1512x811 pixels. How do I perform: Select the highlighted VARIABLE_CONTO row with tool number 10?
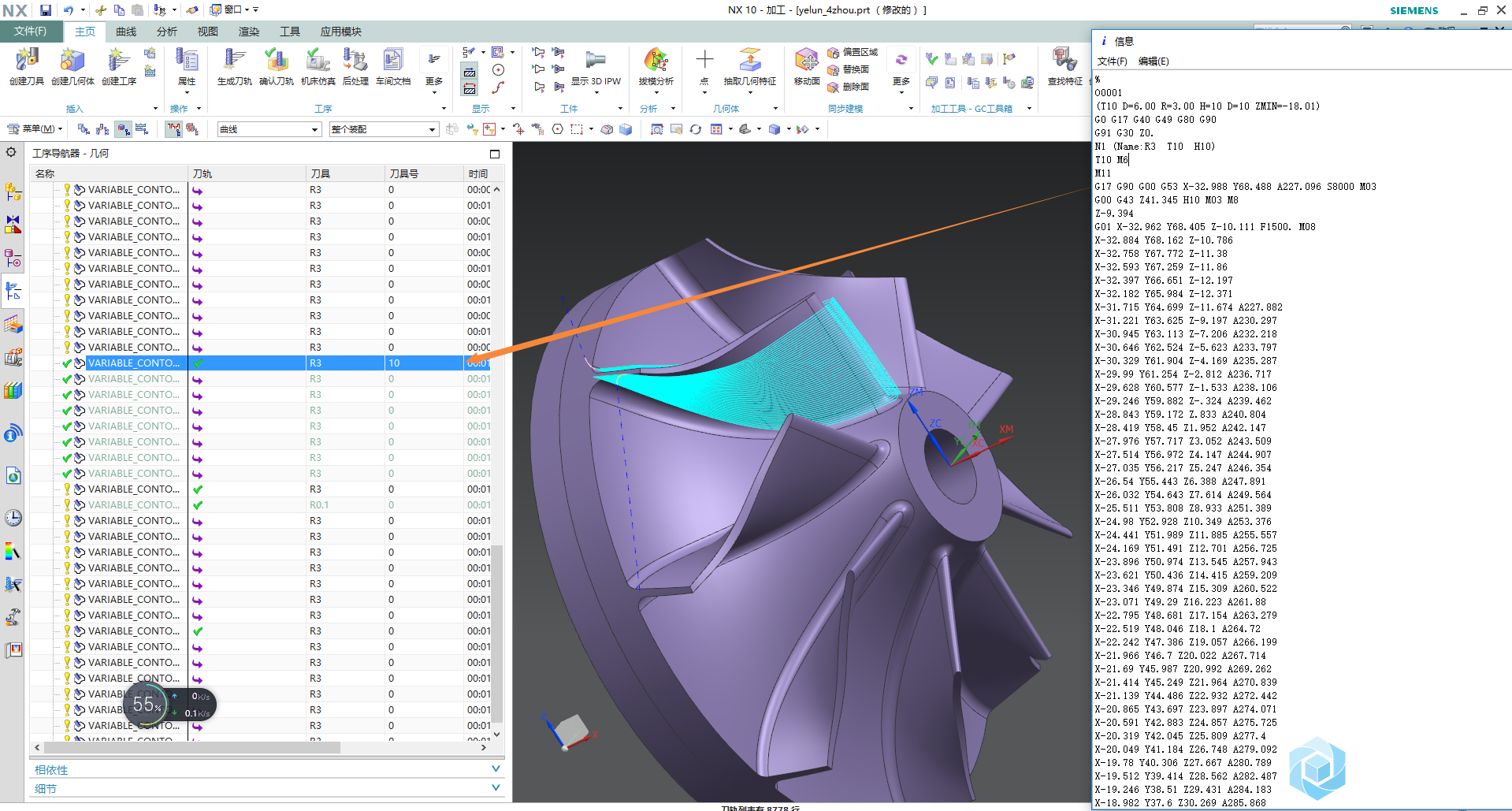tap(261, 363)
